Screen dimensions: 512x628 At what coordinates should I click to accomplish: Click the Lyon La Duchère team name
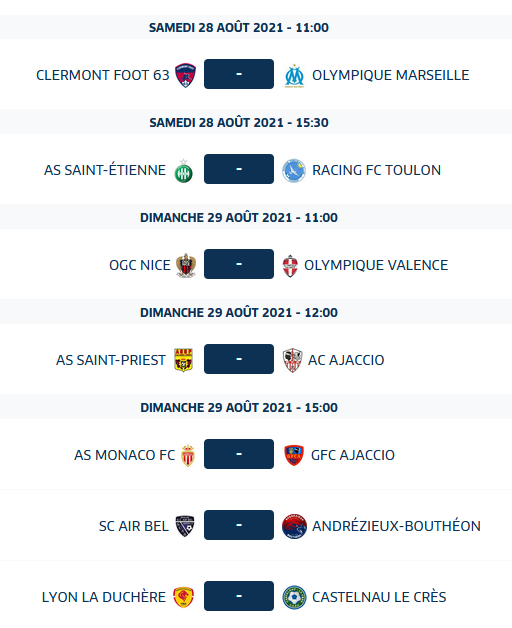point(104,597)
